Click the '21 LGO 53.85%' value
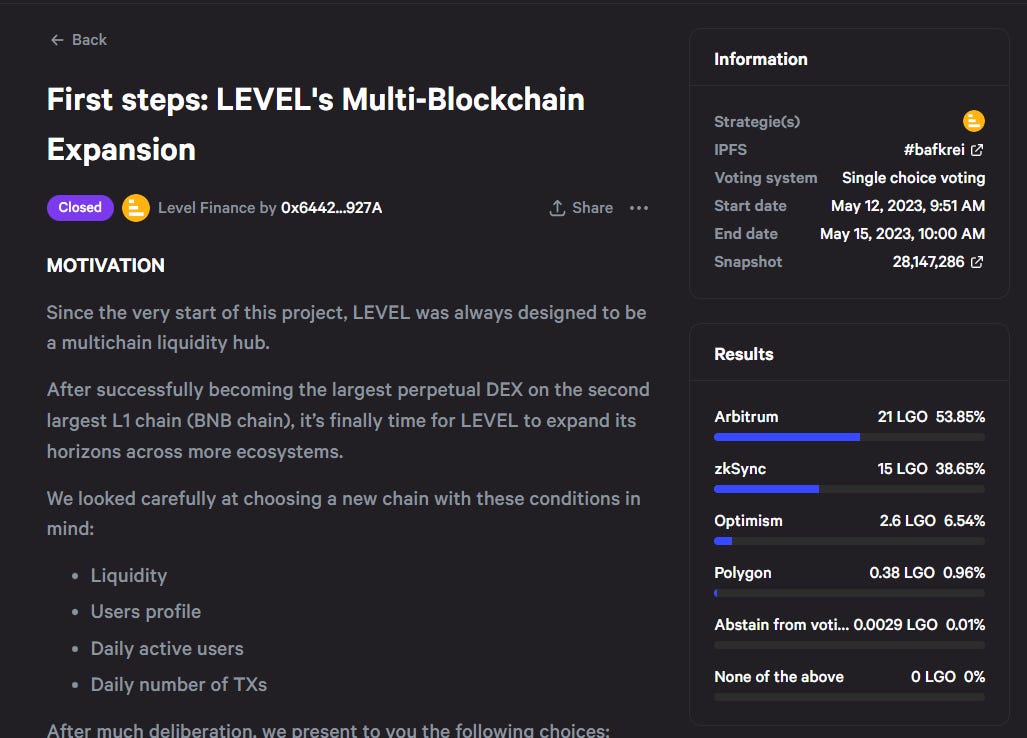 coord(931,416)
